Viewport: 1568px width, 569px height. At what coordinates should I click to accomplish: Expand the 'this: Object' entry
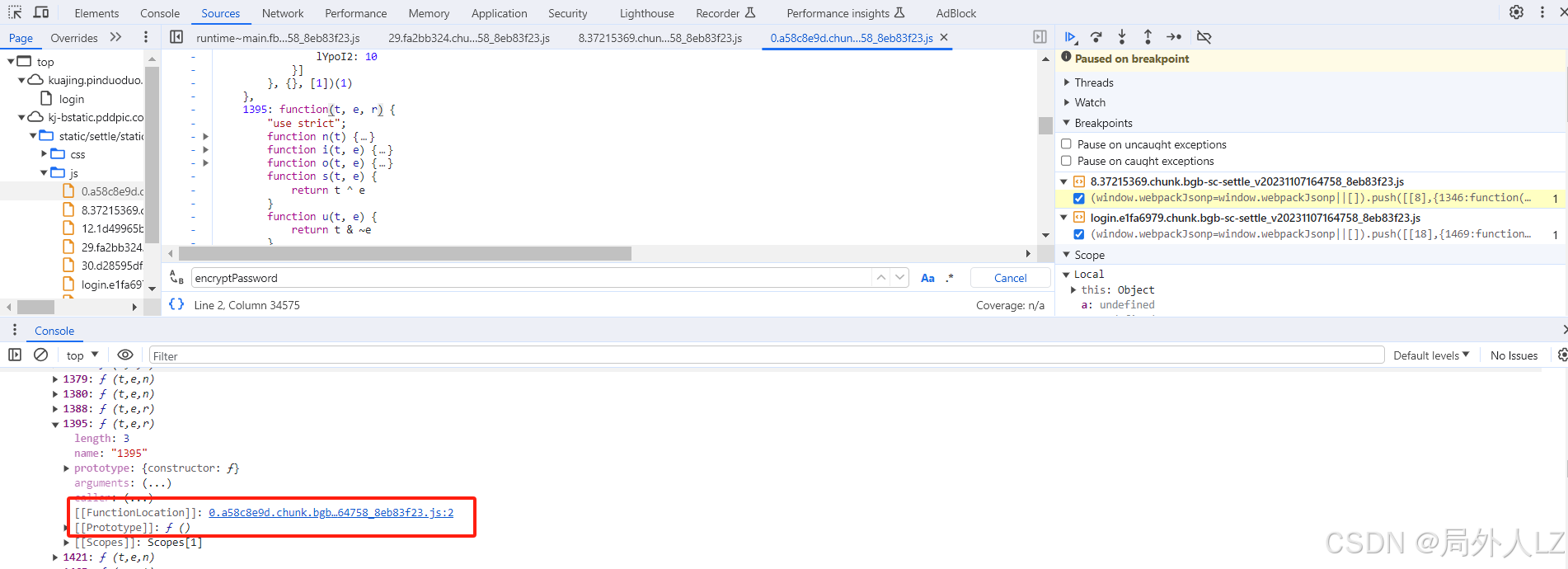pyautogui.click(x=1073, y=290)
